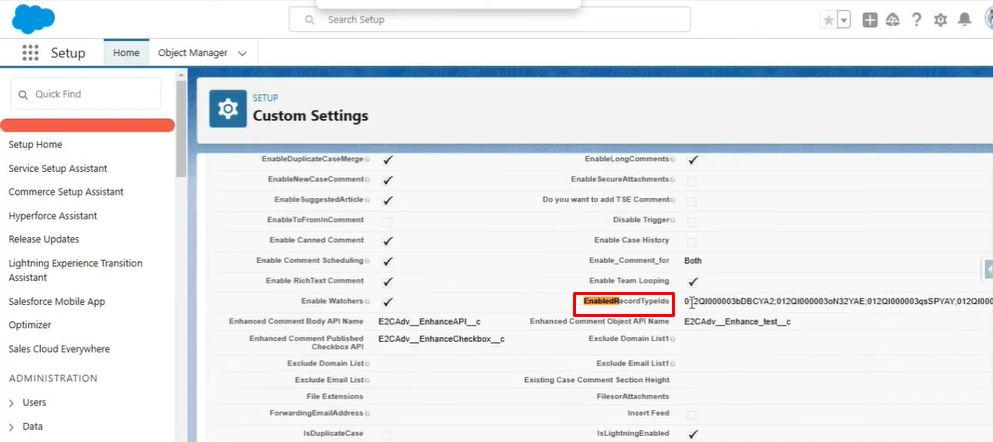Toggle the Disable Trigger checkbox

point(692,222)
